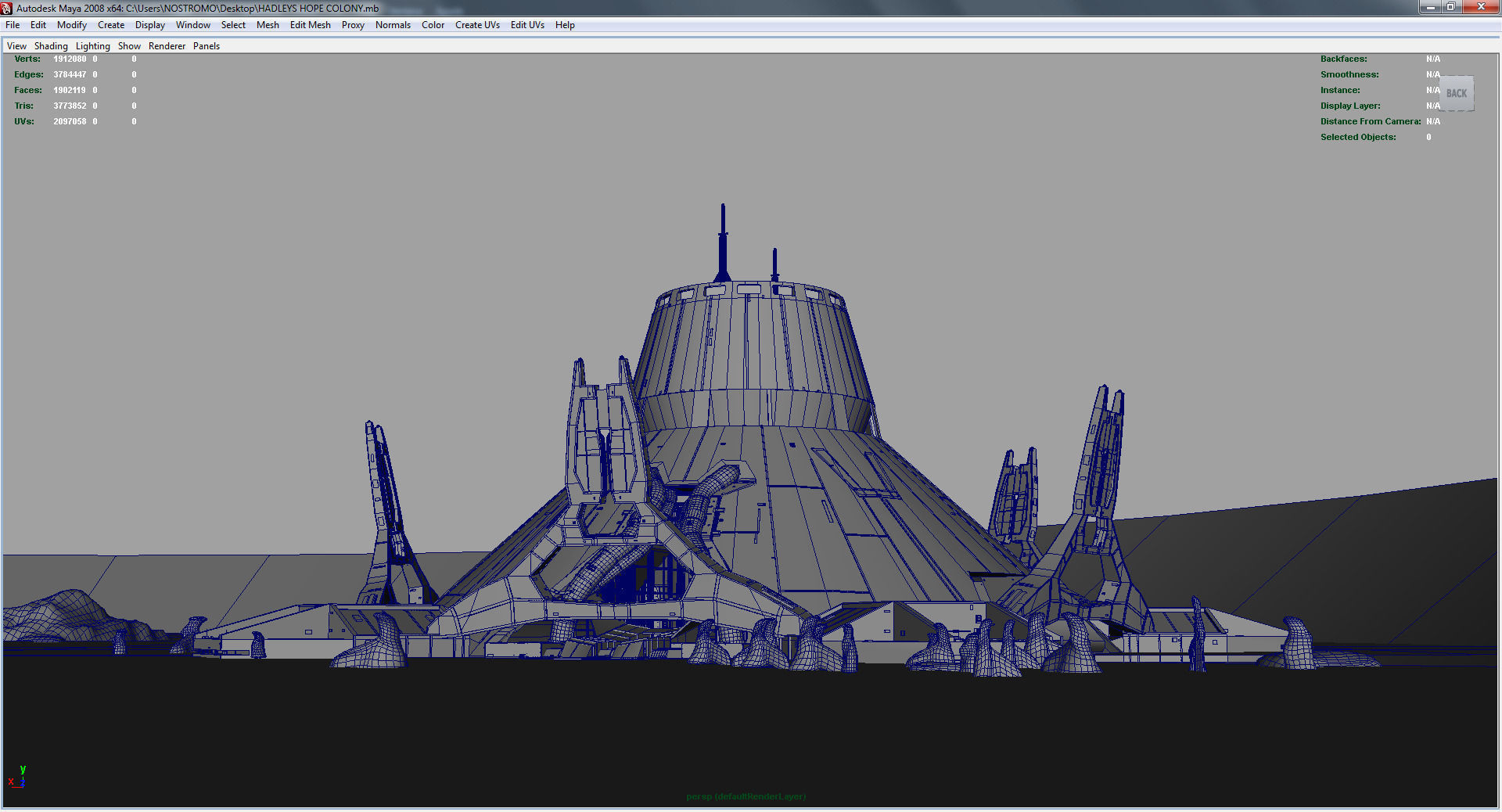The image size is (1502, 812).
Task: Open the Create UVs menu
Action: 477,25
